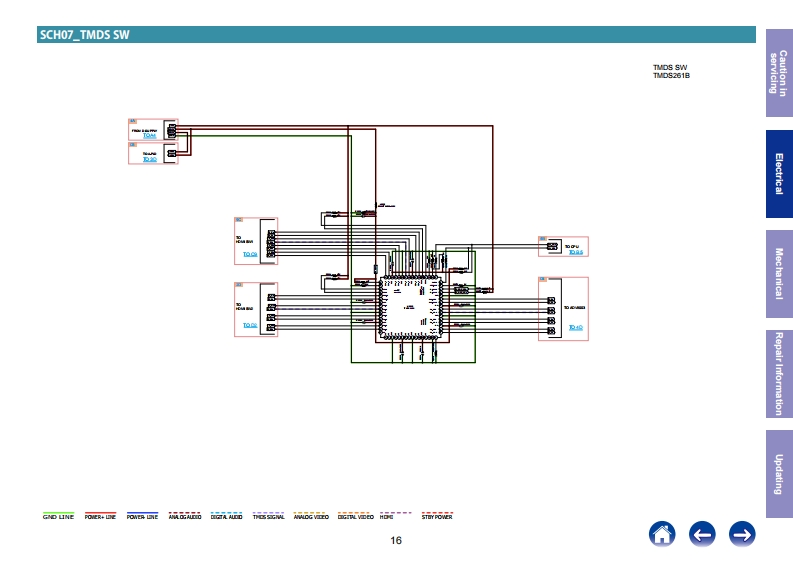
Task: Click the previous page arrow
Action: pos(702,534)
